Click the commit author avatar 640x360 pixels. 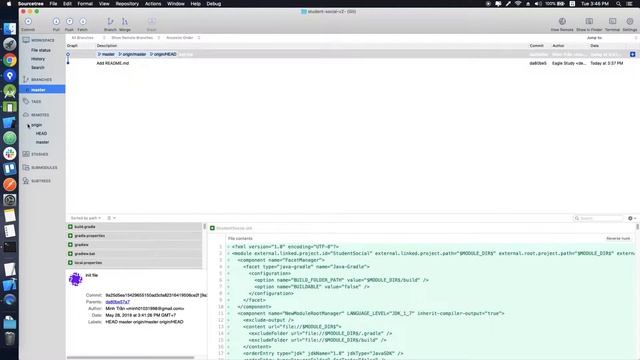tap(76, 279)
